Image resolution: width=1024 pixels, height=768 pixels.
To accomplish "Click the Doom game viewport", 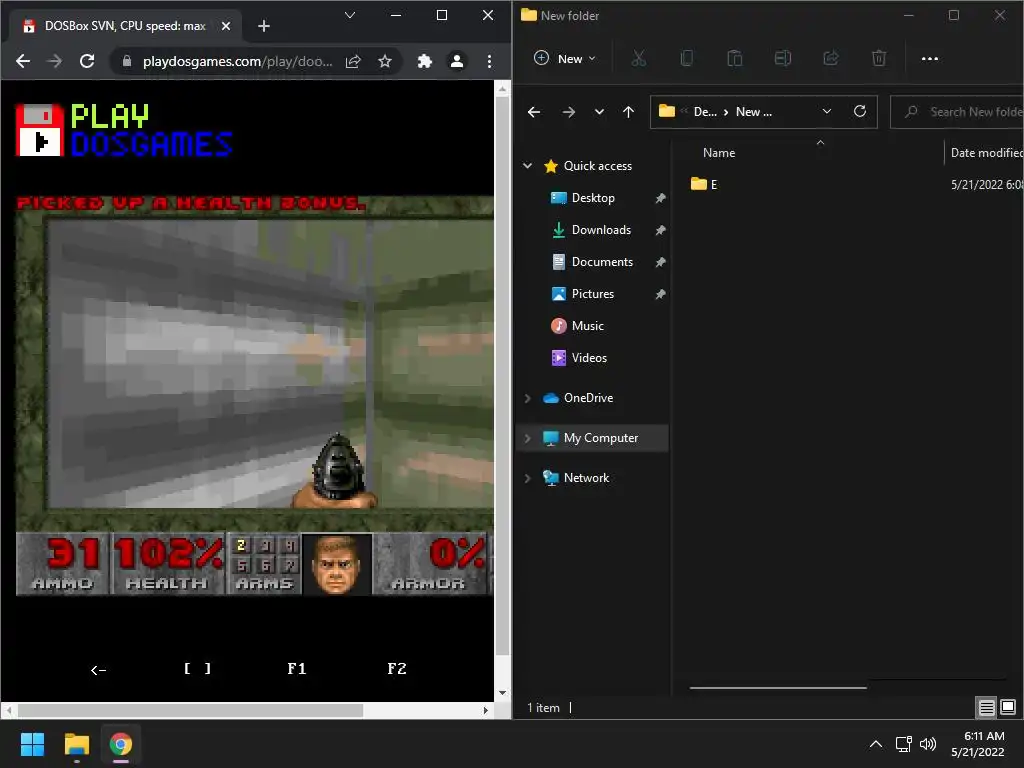I will pos(270,364).
